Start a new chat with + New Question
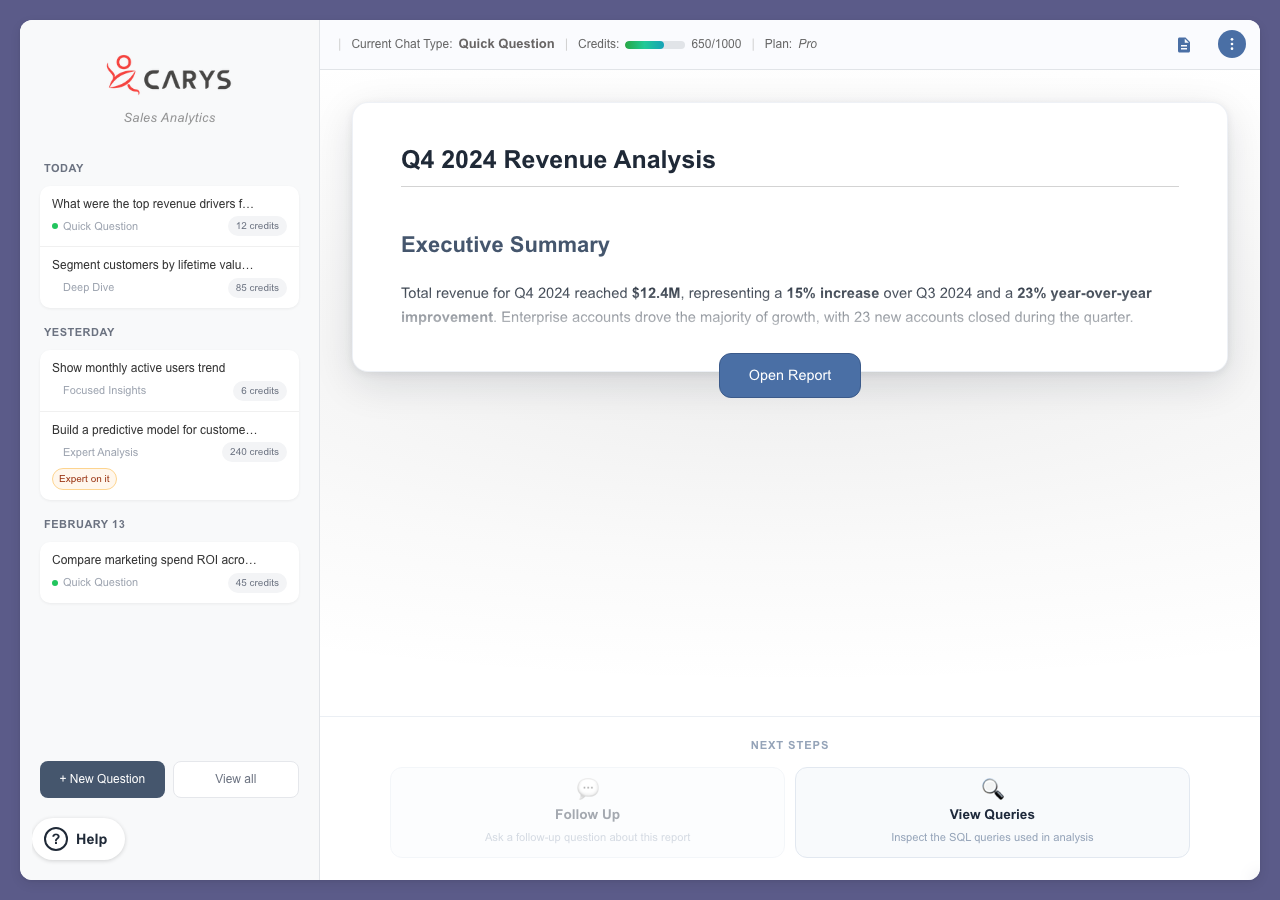The width and height of the screenshot is (1280, 900). [x=102, y=779]
